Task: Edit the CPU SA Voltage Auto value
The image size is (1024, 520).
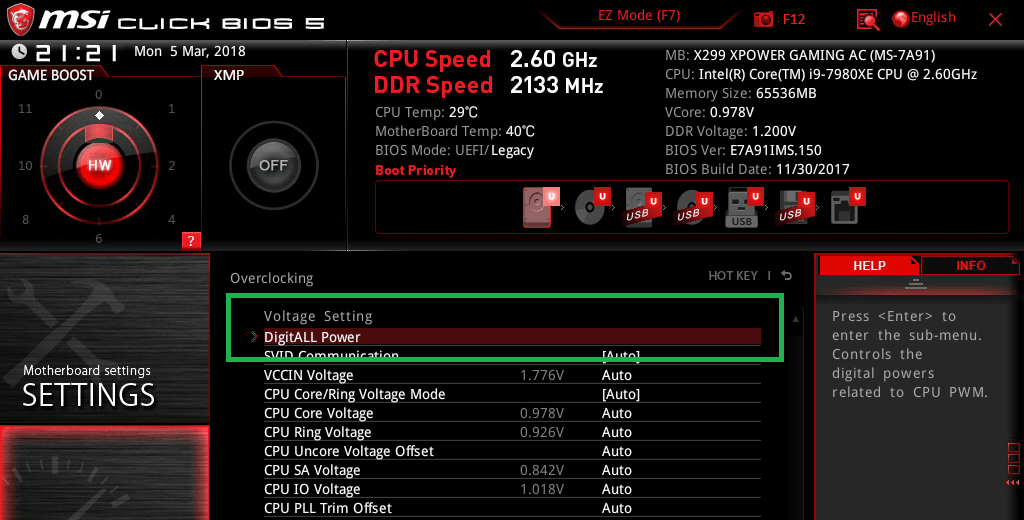Action: (616, 470)
